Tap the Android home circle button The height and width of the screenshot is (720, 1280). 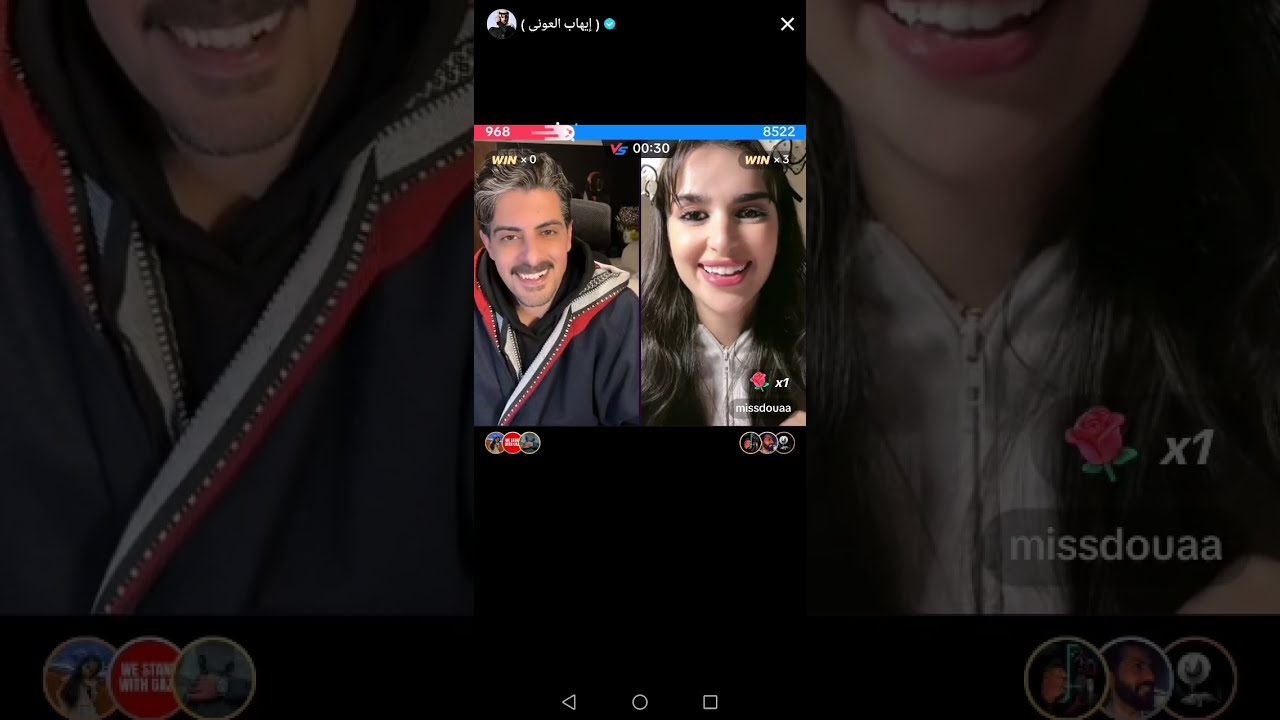click(640, 702)
